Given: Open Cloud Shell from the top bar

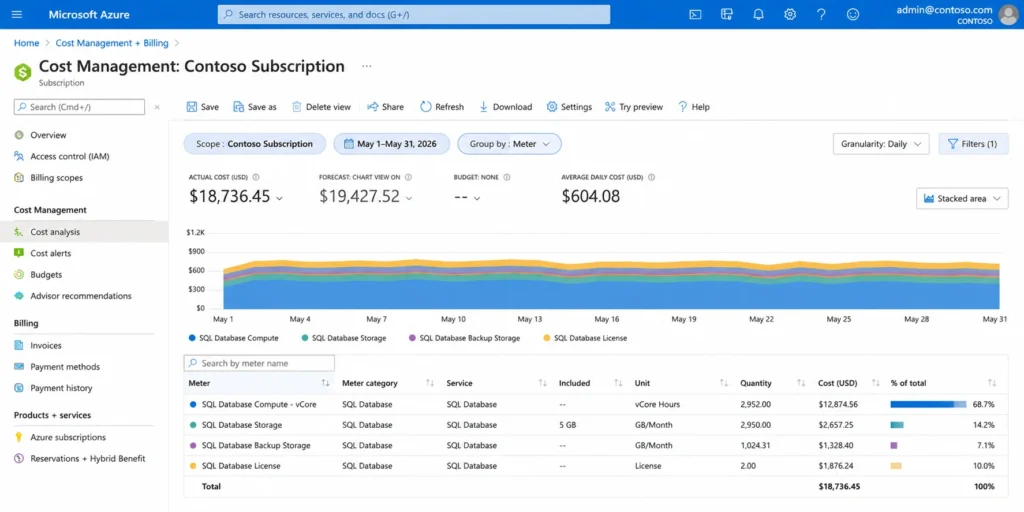Looking at the screenshot, I should click(696, 14).
